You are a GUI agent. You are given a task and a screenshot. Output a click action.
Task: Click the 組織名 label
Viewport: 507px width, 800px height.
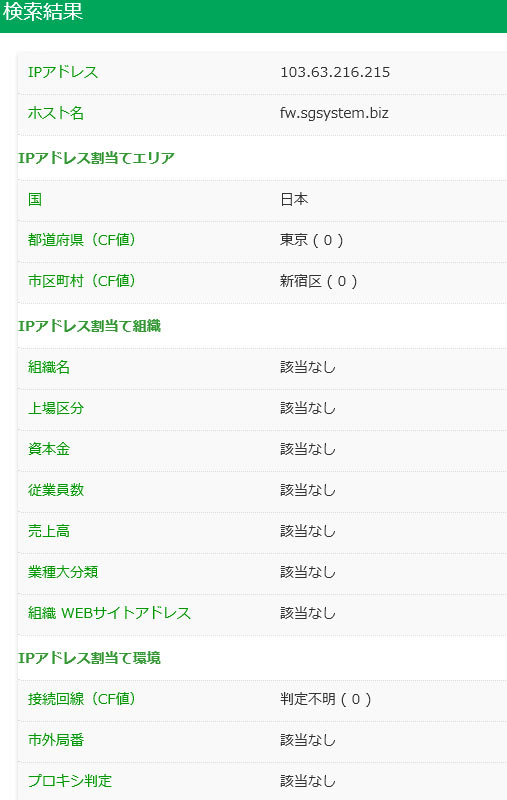[49, 367]
